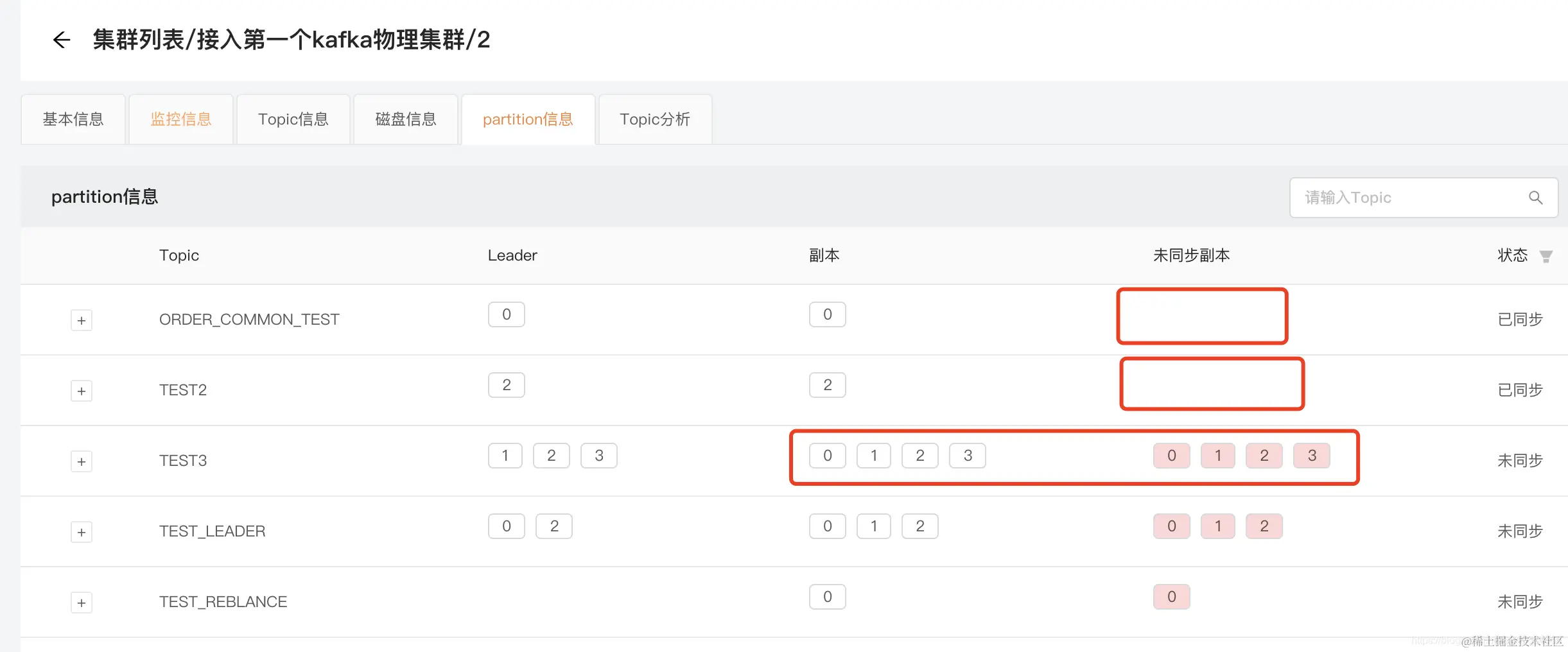Expand the TEST2 row
Screen dimensions: 1568x652
pos(82,391)
